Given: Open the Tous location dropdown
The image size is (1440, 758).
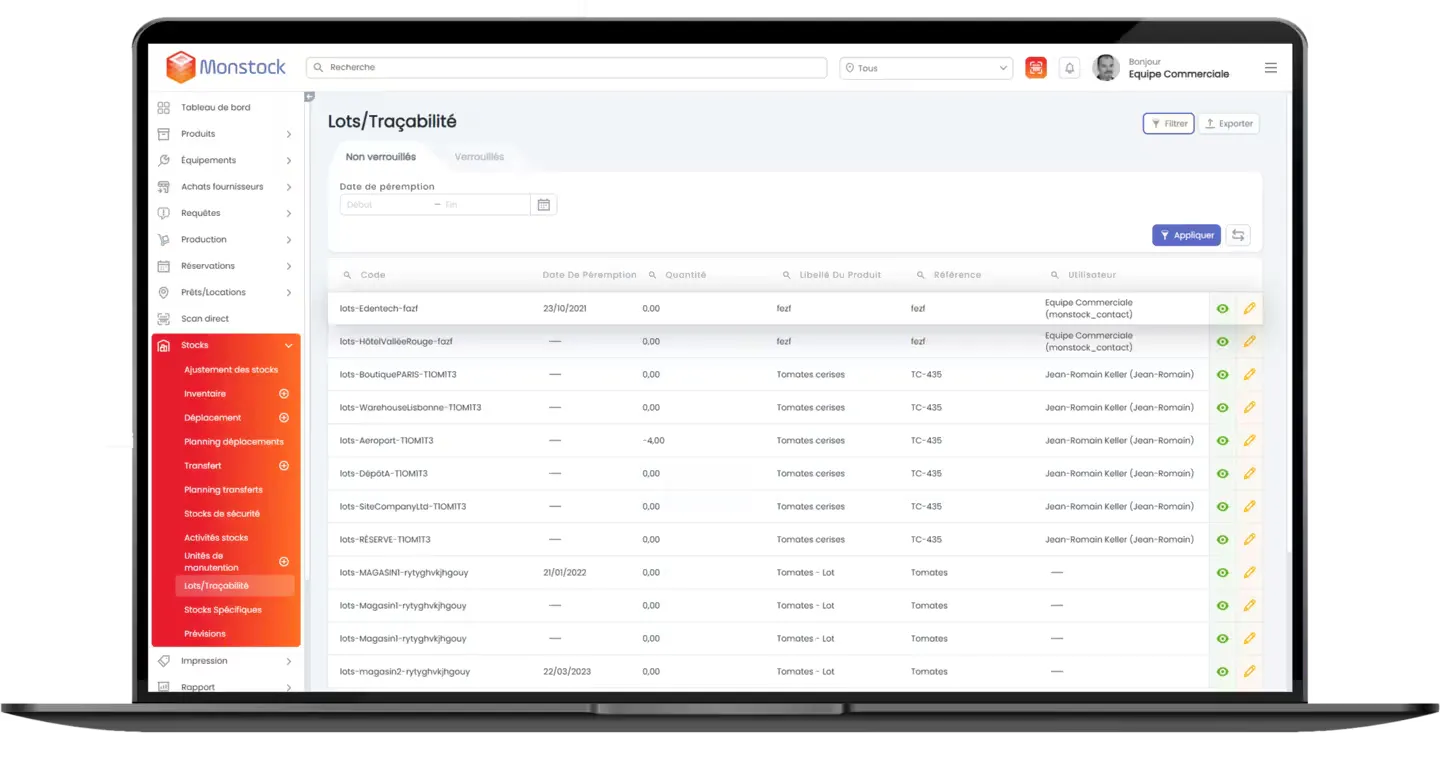Looking at the screenshot, I should click(x=926, y=68).
